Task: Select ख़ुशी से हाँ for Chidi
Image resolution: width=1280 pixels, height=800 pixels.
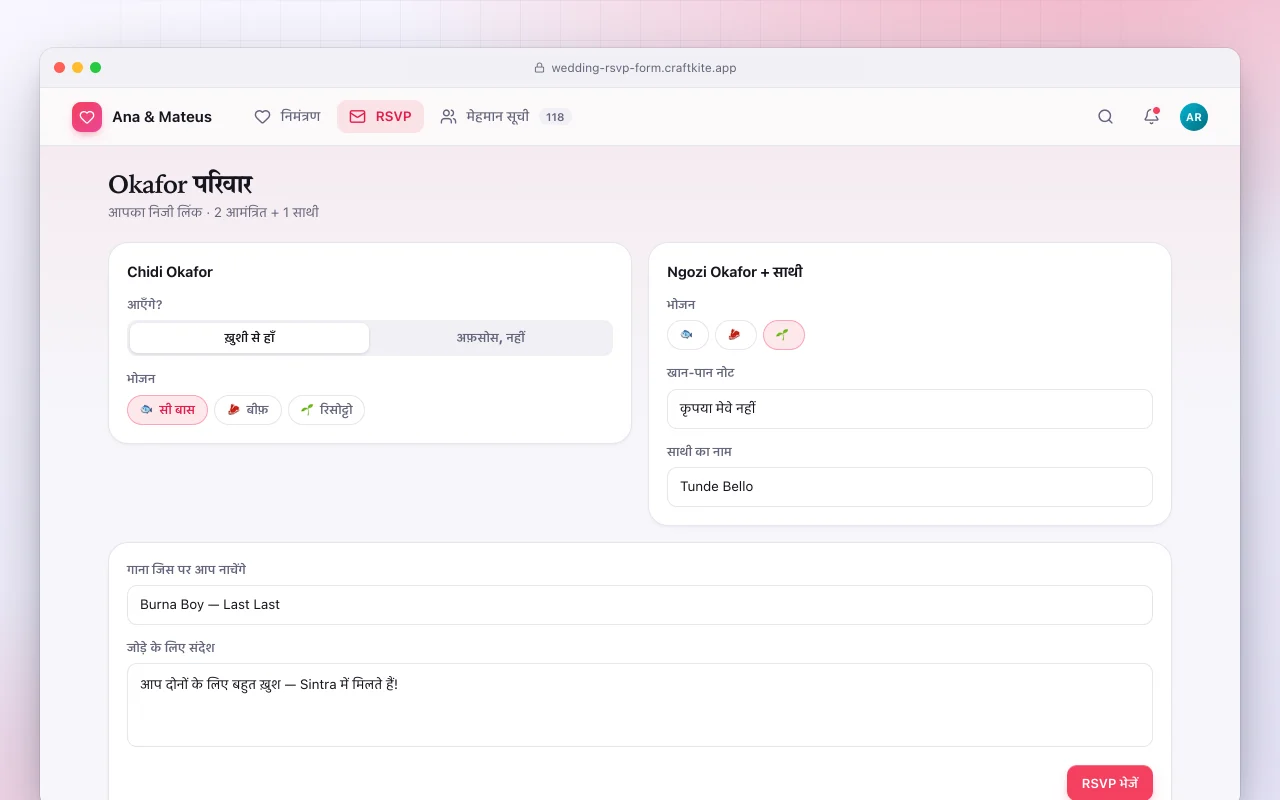Action: point(249,338)
